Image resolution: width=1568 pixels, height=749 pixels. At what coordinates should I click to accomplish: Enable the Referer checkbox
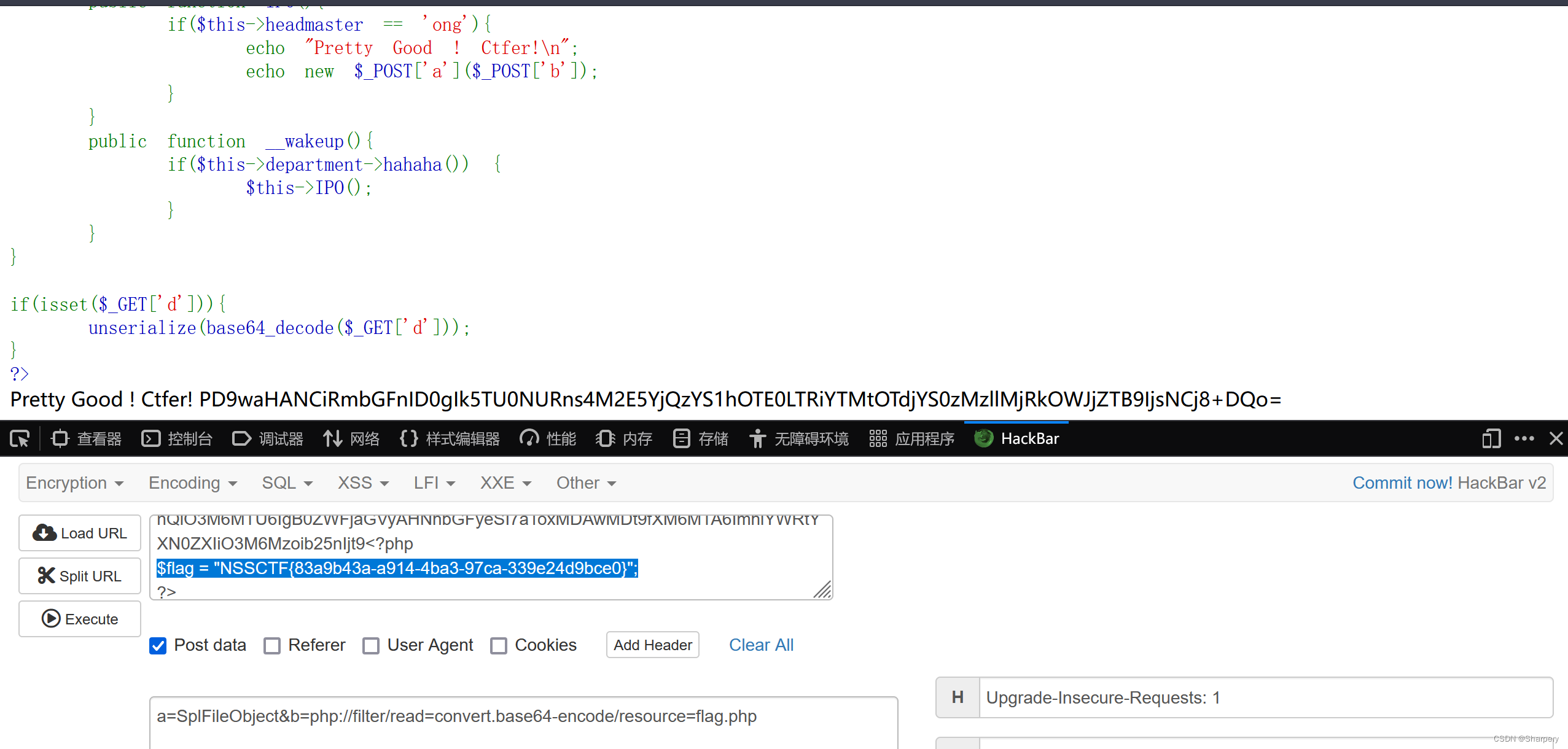(x=272, y=645)
